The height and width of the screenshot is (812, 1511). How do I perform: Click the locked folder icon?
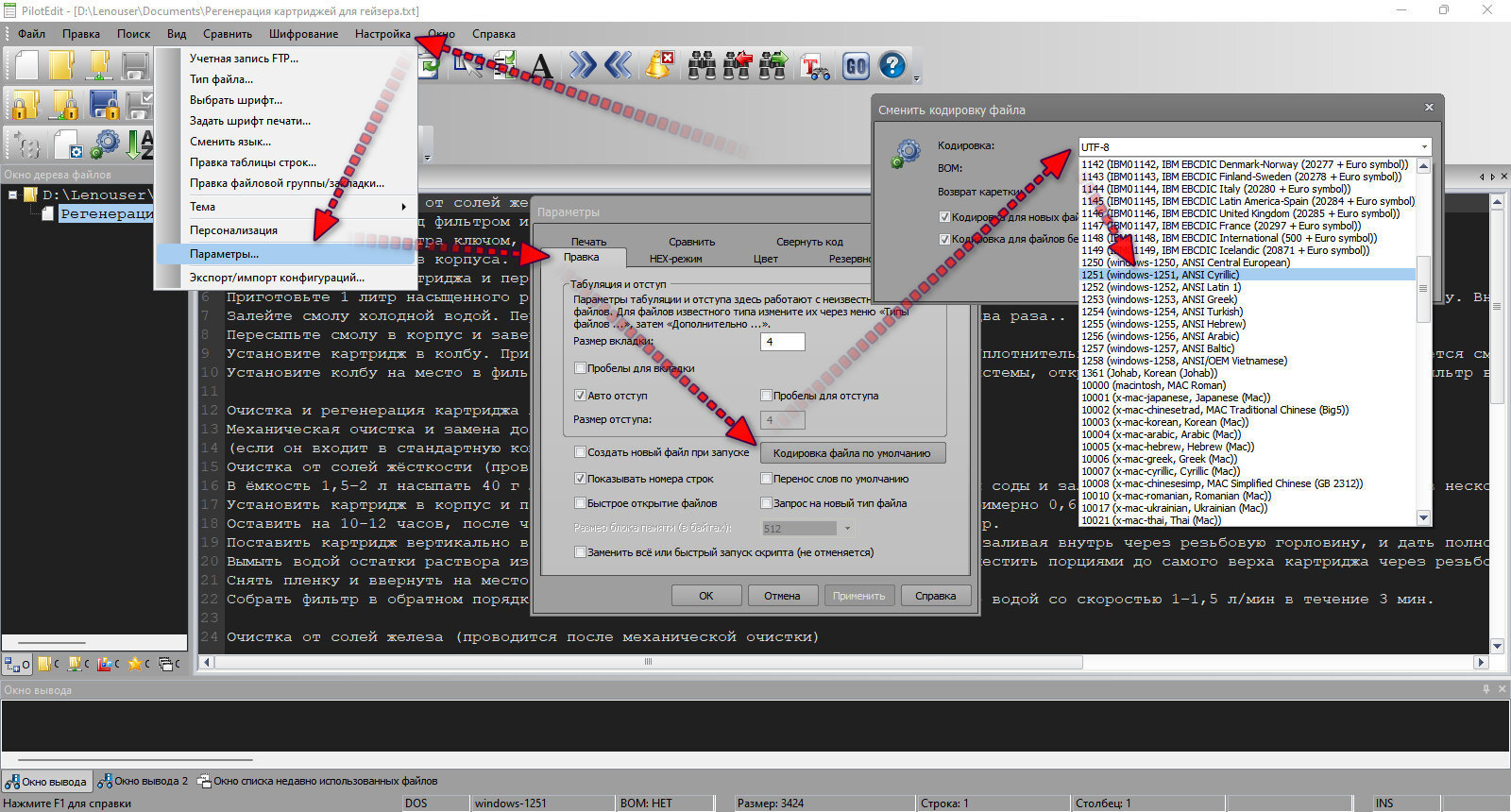(26, 104)
